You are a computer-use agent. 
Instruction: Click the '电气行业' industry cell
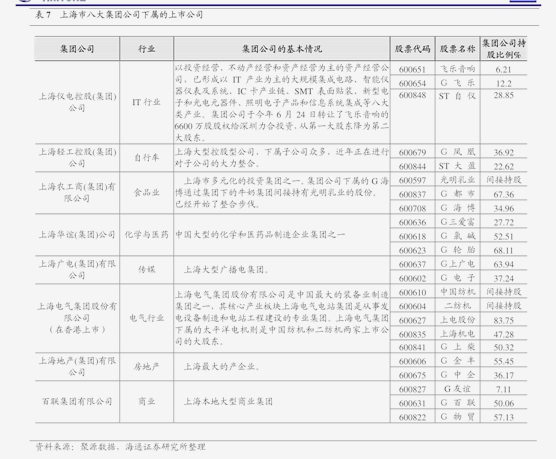coord(146,318)
